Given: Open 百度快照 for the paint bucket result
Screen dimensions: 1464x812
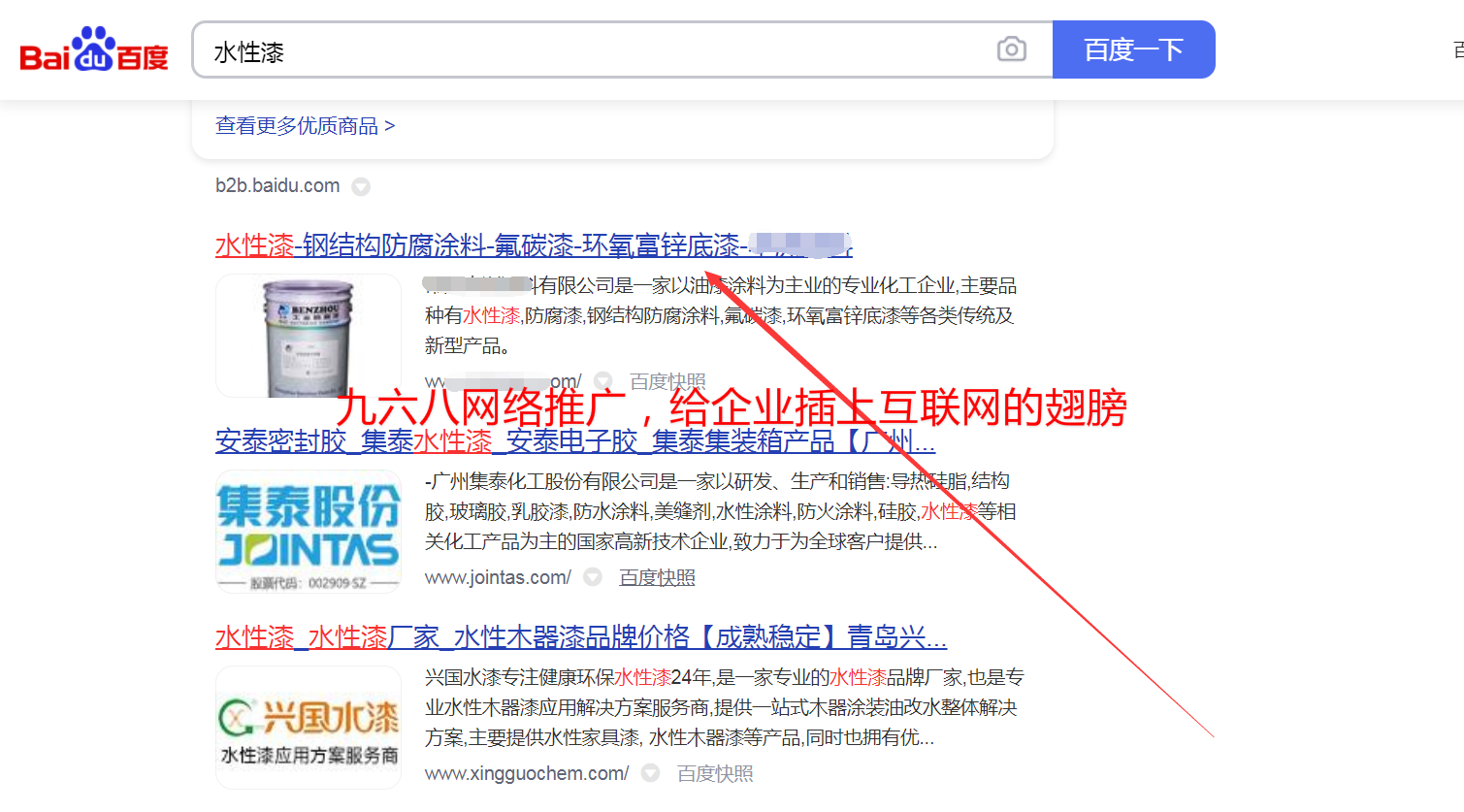Looking at the screenshot, I should [x=667, y=381].
